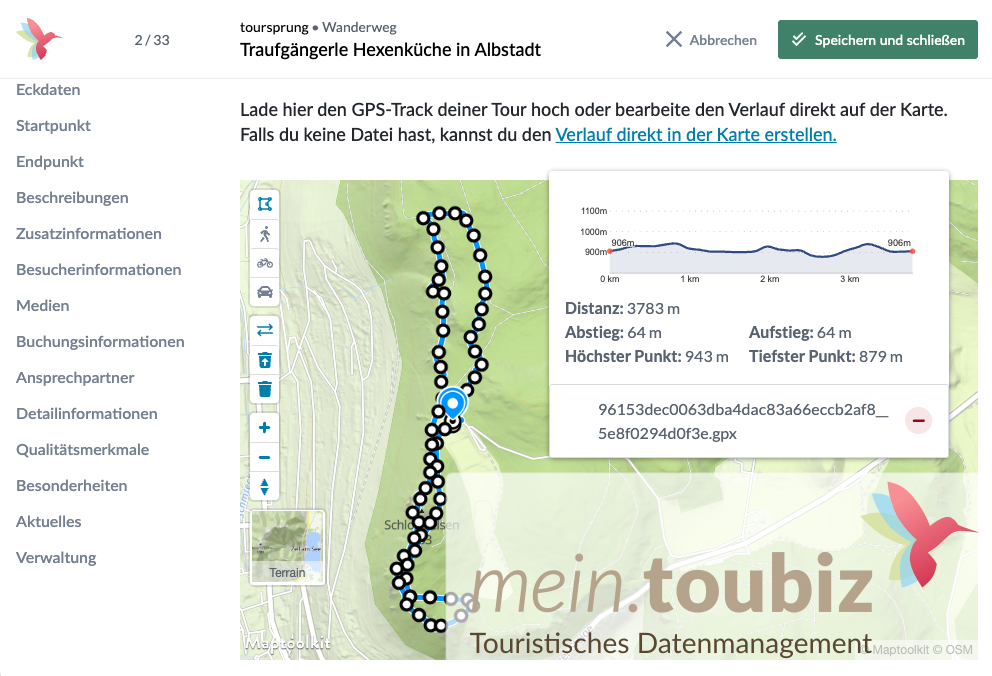Switch map layer via Terrain thumbnail
Screen dimensions: 992x676
tap(287, 547)
